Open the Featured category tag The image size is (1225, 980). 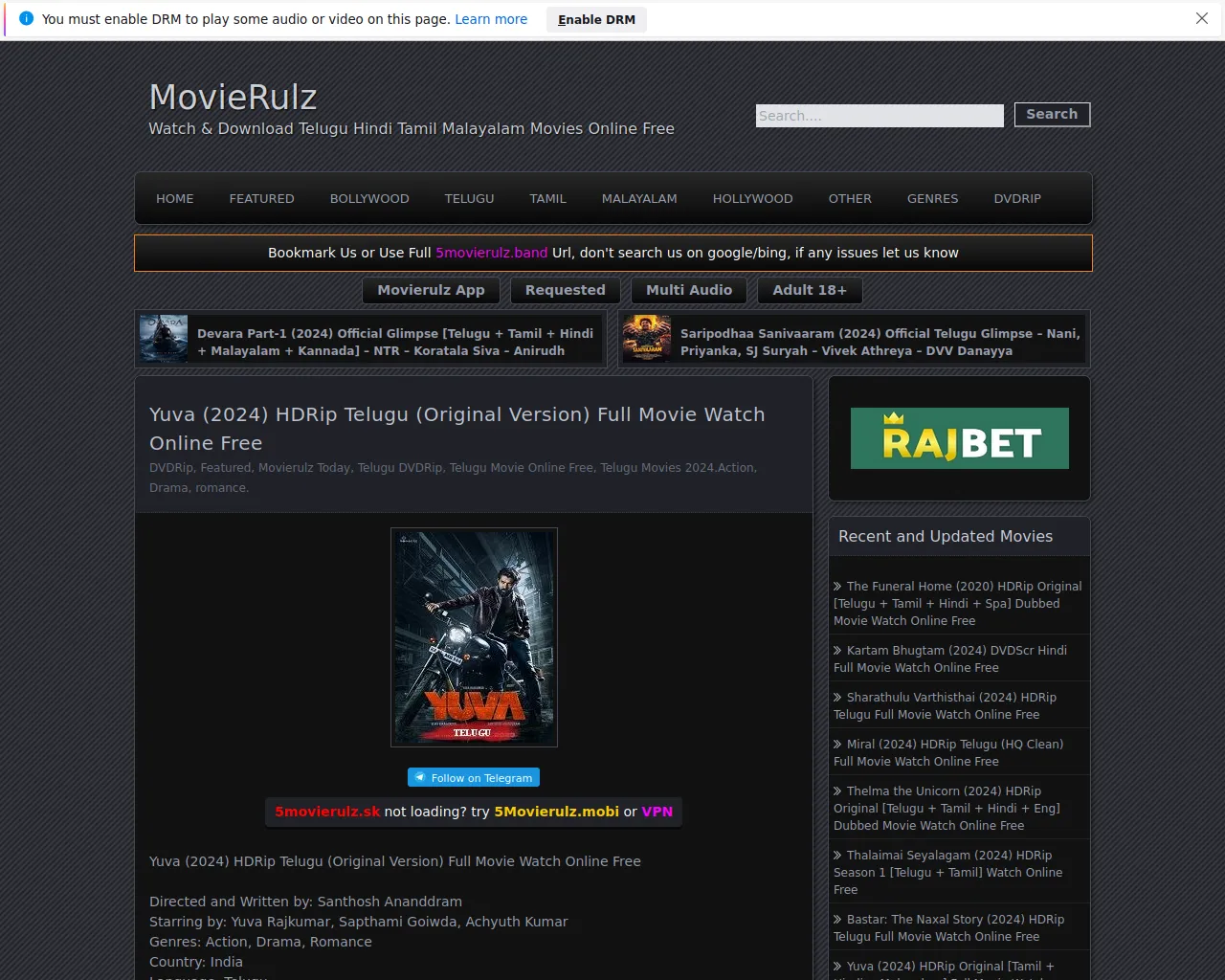point(226,468)
